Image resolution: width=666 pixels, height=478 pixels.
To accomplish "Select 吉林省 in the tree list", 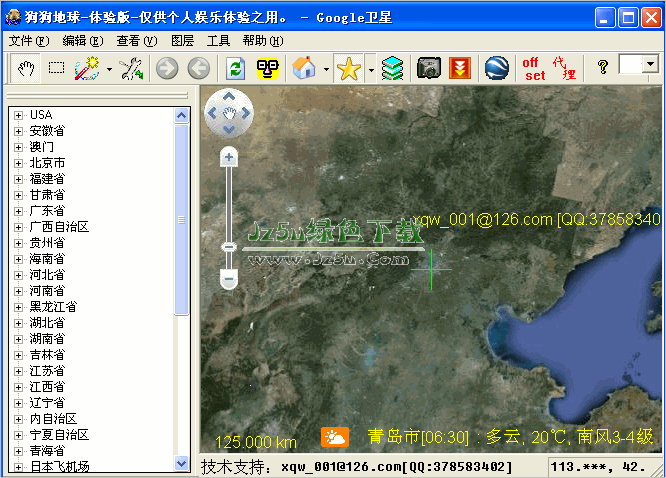I will point(47,355).
